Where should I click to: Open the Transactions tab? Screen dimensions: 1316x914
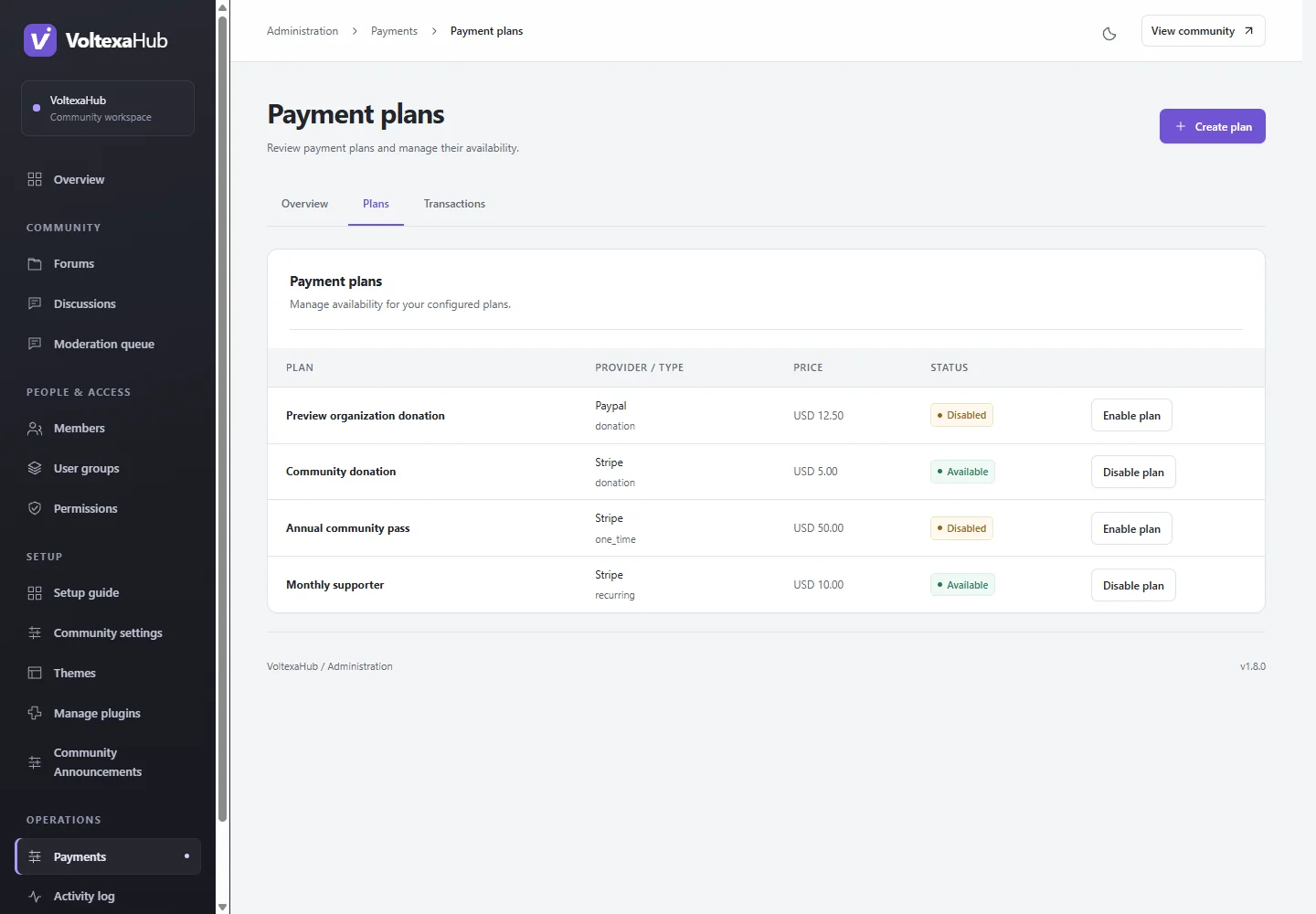454,204
